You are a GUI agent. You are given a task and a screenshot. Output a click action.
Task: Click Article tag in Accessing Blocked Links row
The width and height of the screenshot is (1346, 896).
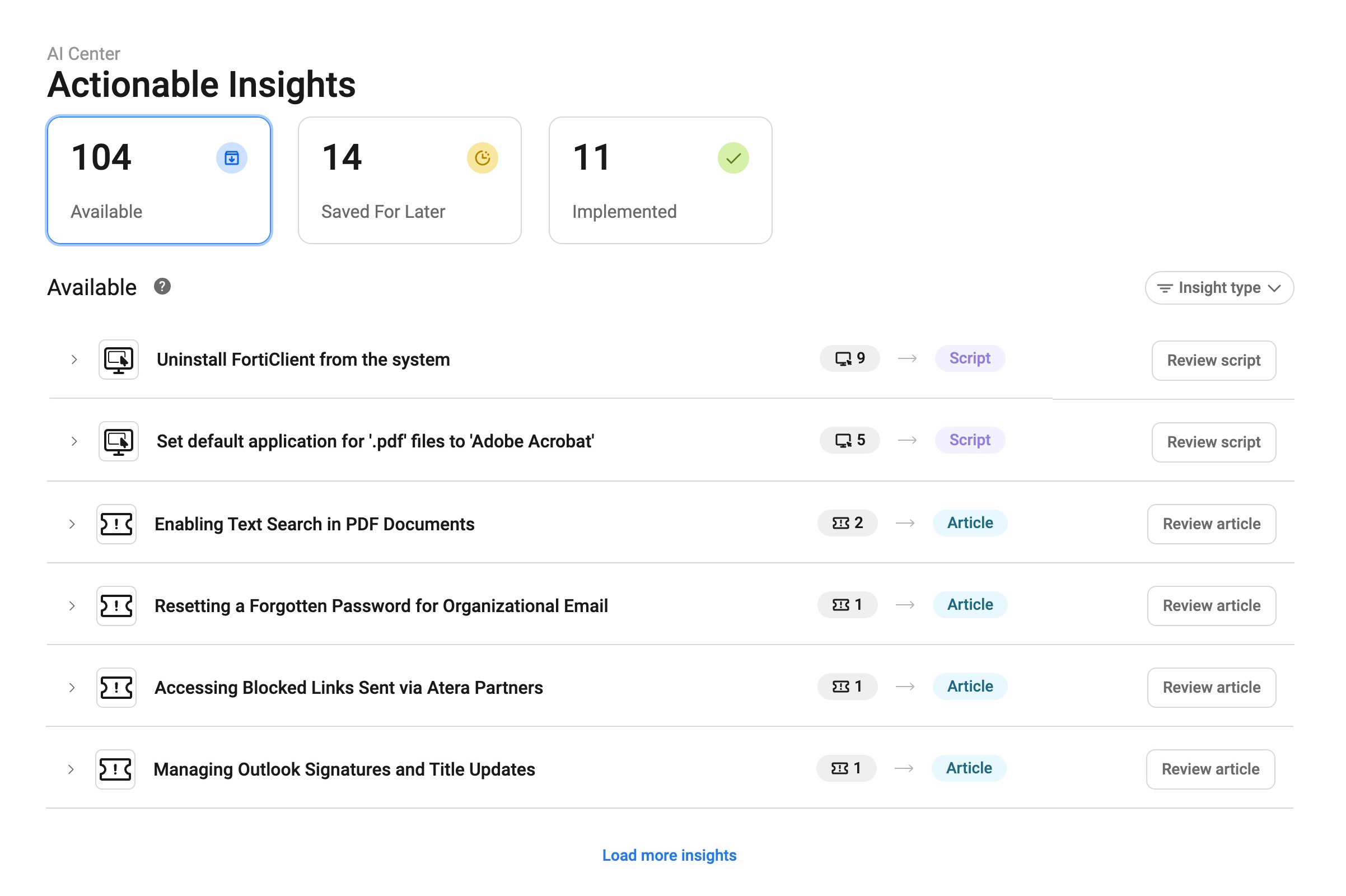[x=970, y=687]
